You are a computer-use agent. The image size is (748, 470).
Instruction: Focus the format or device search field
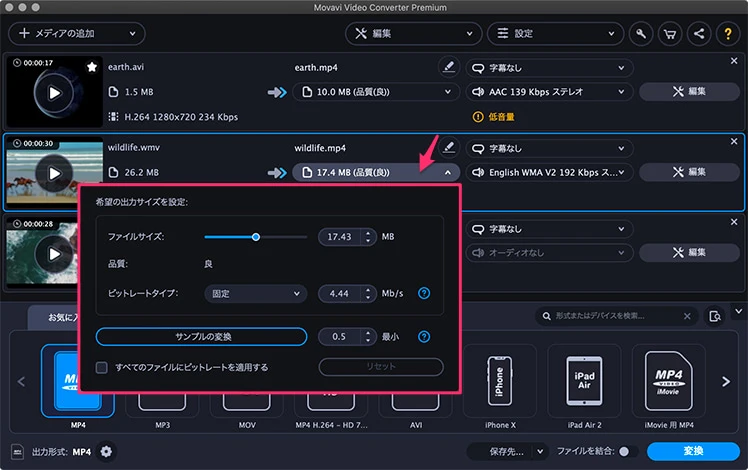point(615,316)
